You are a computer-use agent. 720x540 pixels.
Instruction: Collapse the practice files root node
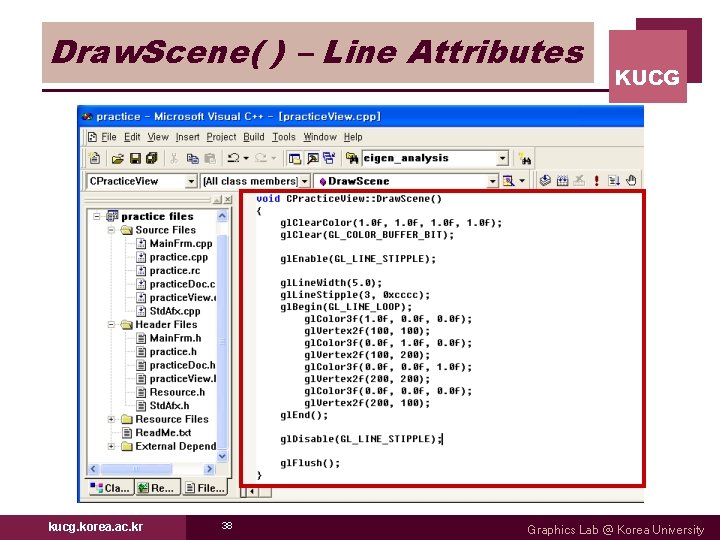pos(97,216)
